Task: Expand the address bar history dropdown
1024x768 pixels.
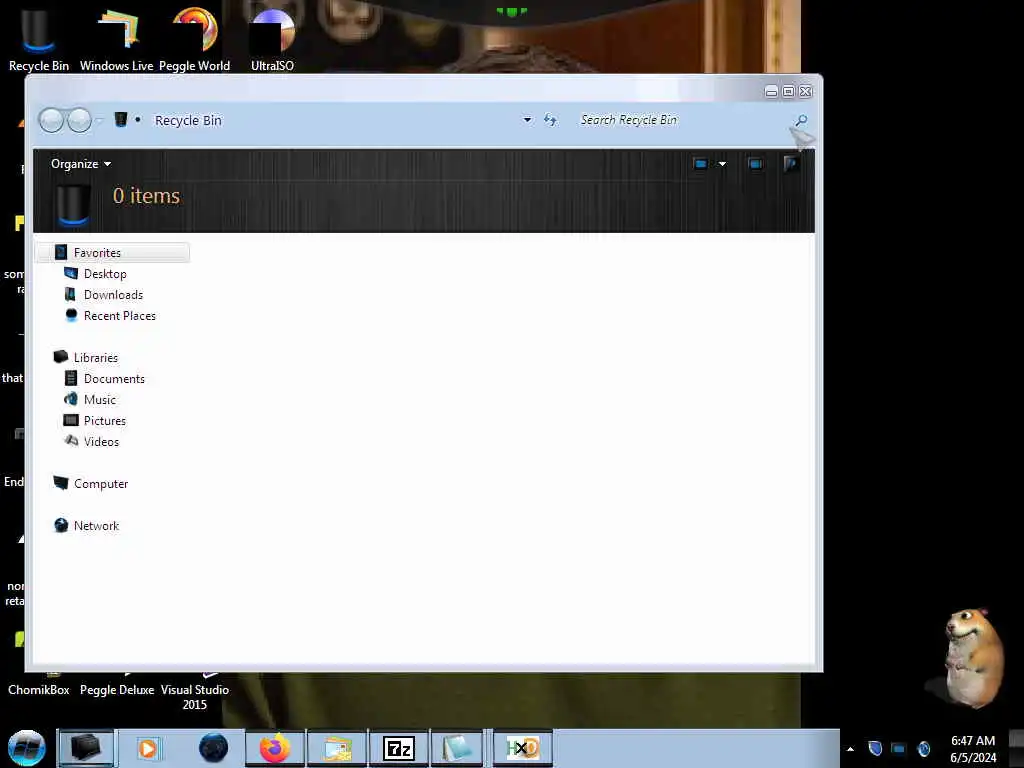Action: (527, 120)
